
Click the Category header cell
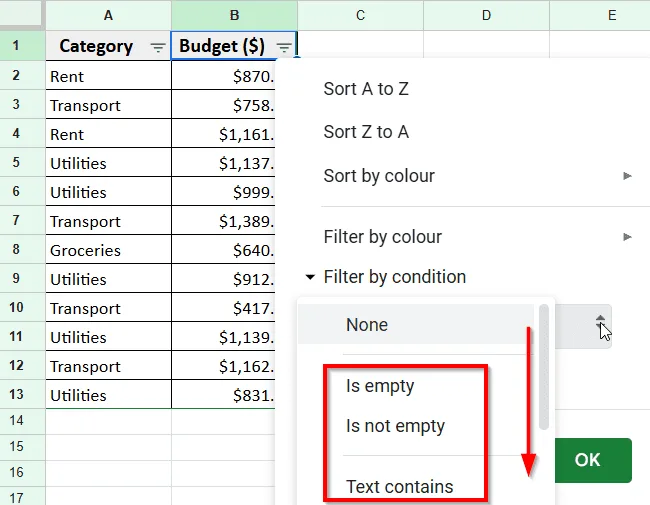pos(108,46)
